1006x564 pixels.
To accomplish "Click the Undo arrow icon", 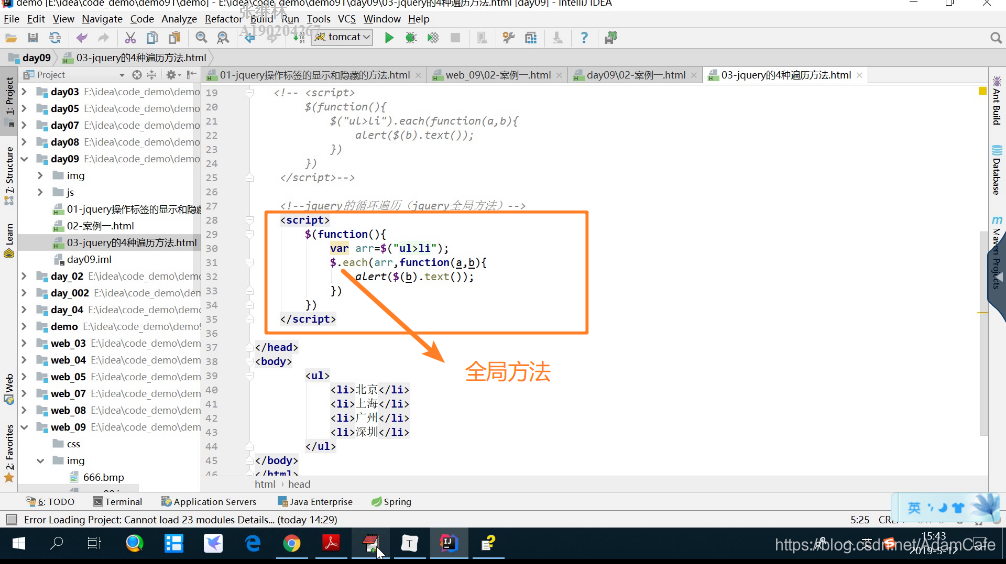I will tap(81, 38).
